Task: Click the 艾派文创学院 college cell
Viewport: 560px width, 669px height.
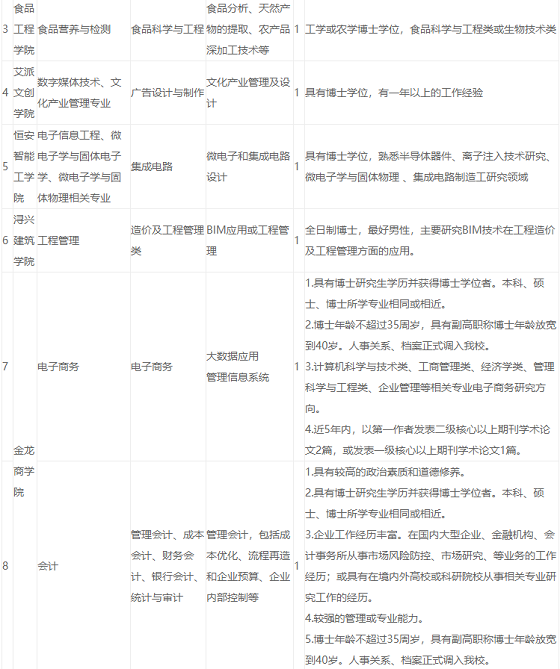Action: point(24,93)
